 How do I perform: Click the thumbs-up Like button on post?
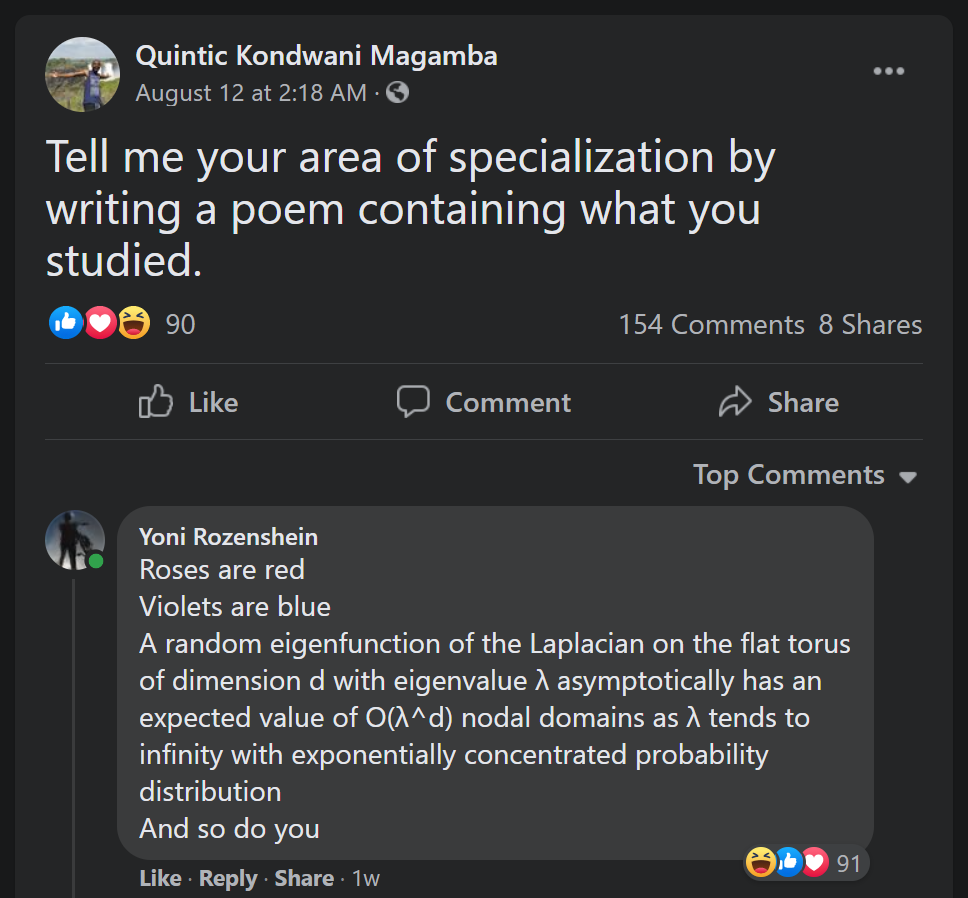[x=188, y=402]
